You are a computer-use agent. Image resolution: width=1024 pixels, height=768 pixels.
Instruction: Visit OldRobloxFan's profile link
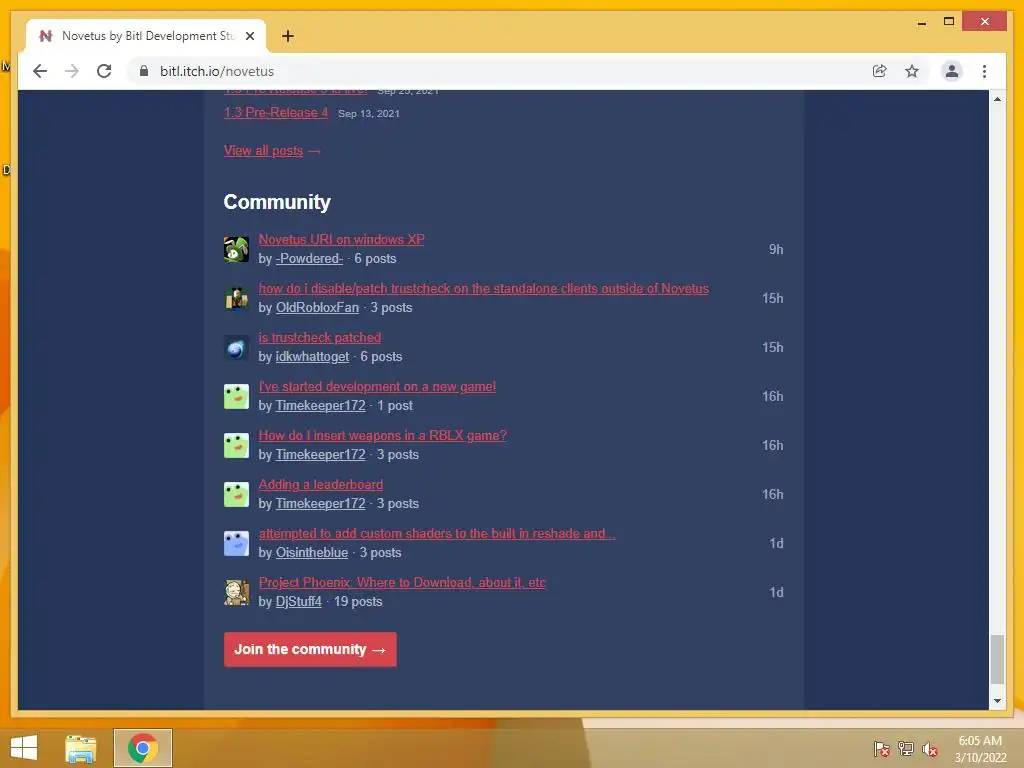pos(317,308)
